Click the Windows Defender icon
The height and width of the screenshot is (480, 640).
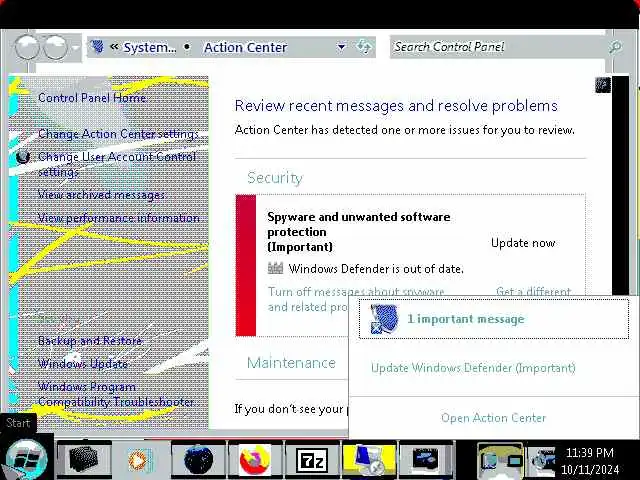coord(276,268)
